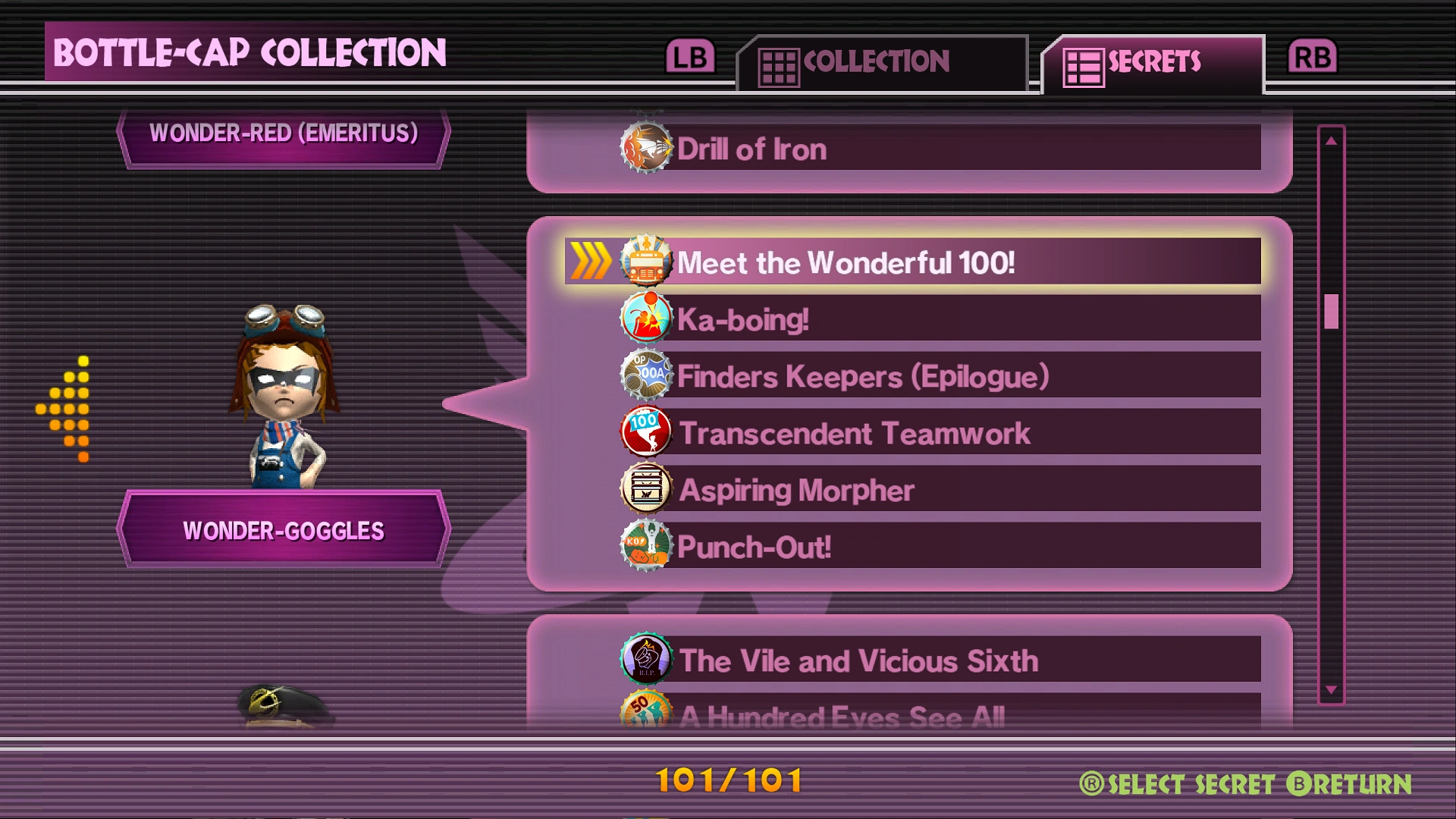Switch to the Collection tab
Screen dimensions: 1456x819
click(x=882, y=64)
